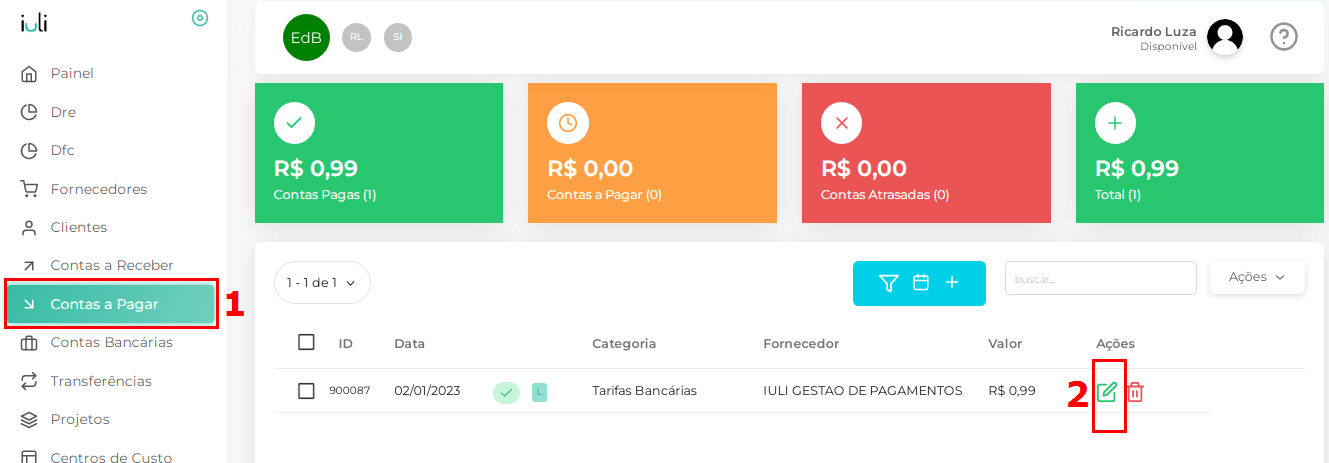Image resolution: width=1329 pixels, height=463 pixels.
Task: Delete entry 900087 using red trash icon
Action: [x=1135, y=392]
